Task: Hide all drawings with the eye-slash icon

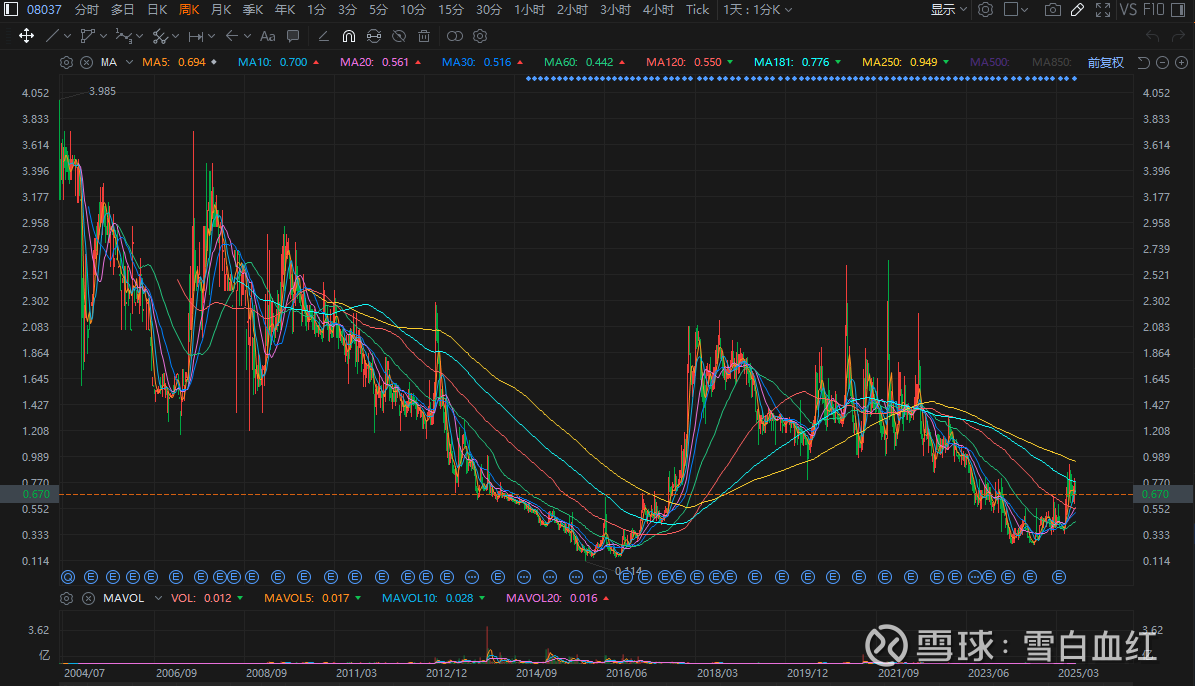Action: (399, 36)
